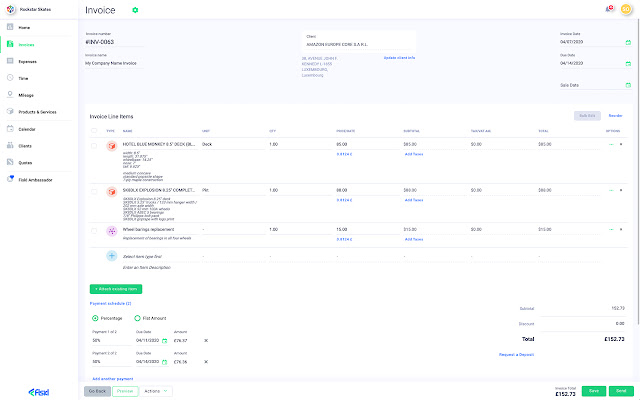Go to Expenses in the sidebar

tap(27, 61)
